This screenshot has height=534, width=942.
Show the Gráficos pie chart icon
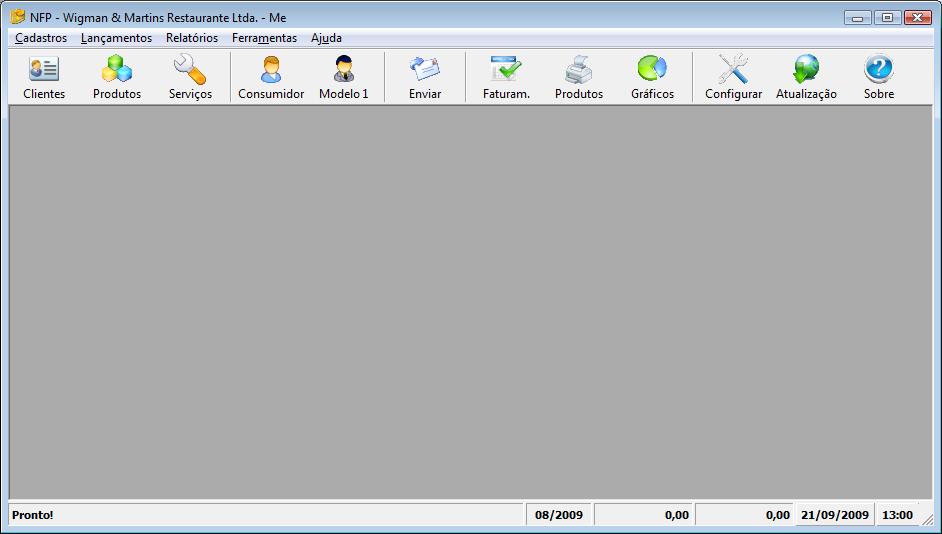652,68
